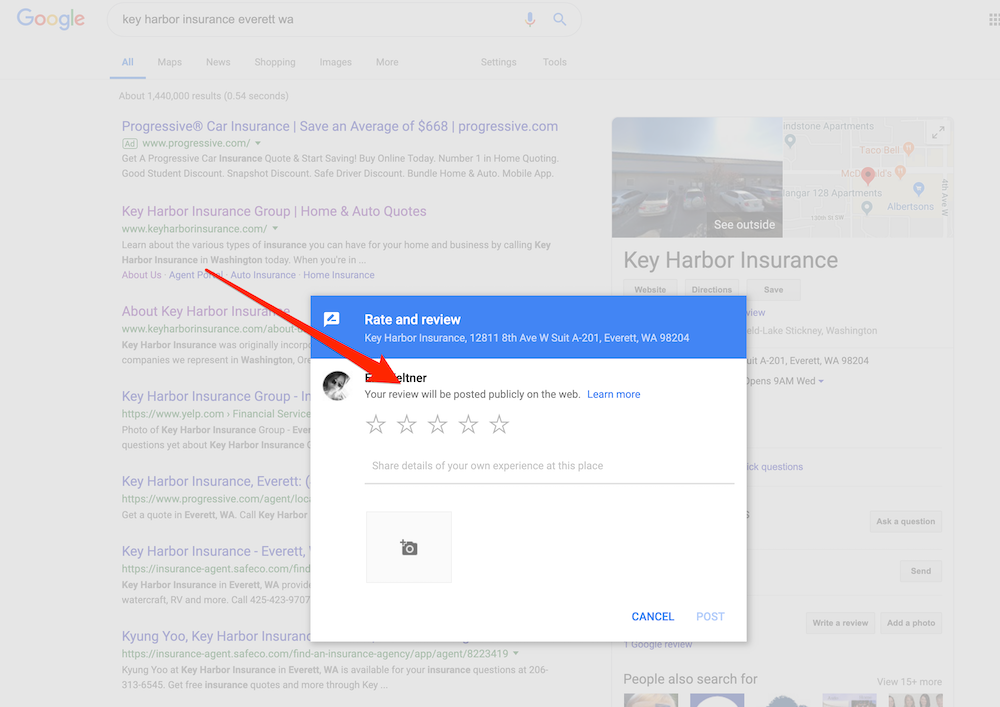Viewport: 1000px width, 707px height.
Task: Expand the opening hours dropdown arrow
Action: point(821,381)
